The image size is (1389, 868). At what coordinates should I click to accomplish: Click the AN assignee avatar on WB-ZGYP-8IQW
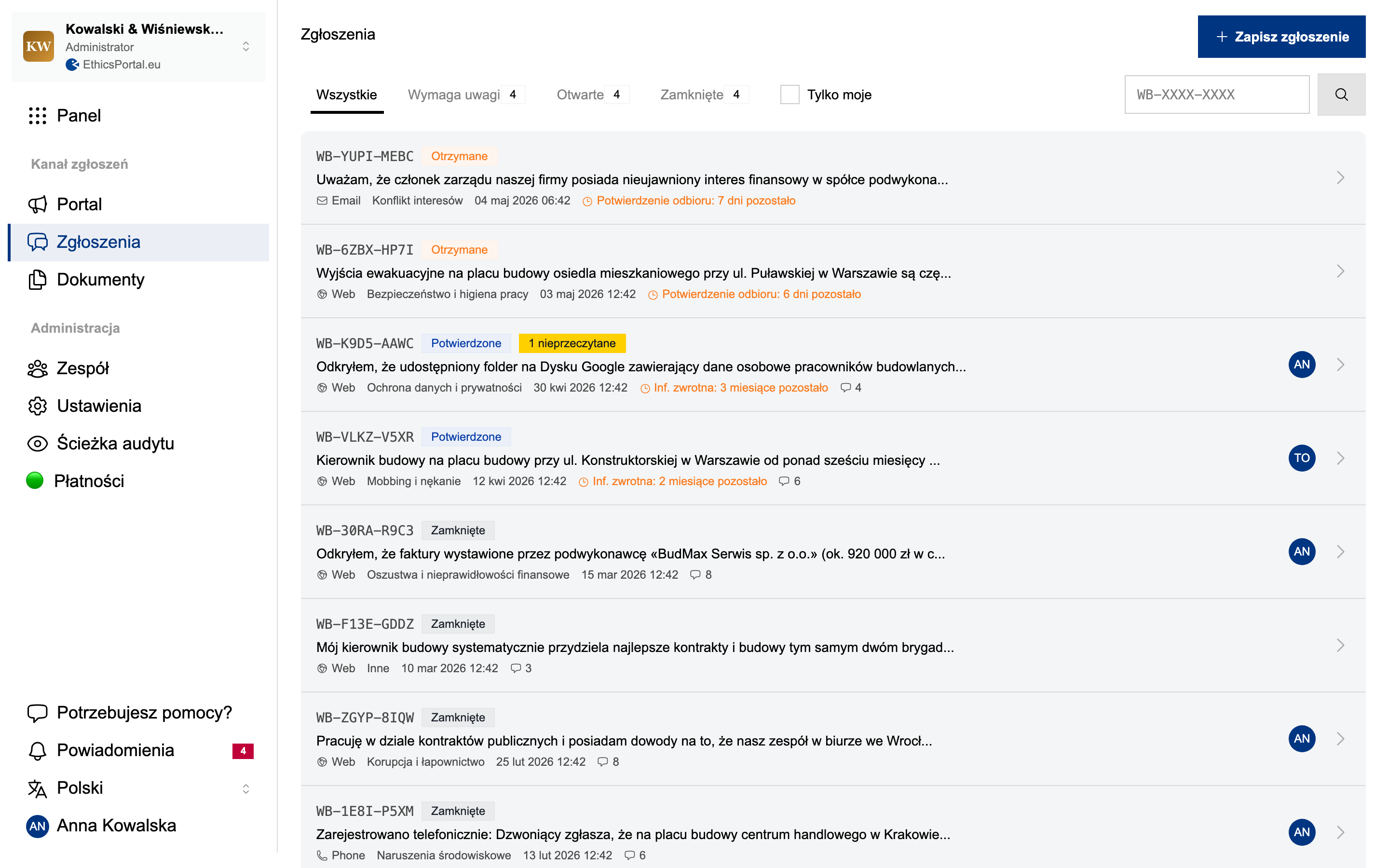click(1302, 739)
